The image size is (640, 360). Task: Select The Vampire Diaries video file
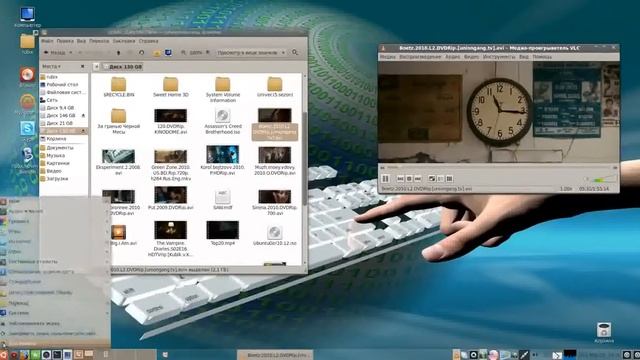(171, 239)
